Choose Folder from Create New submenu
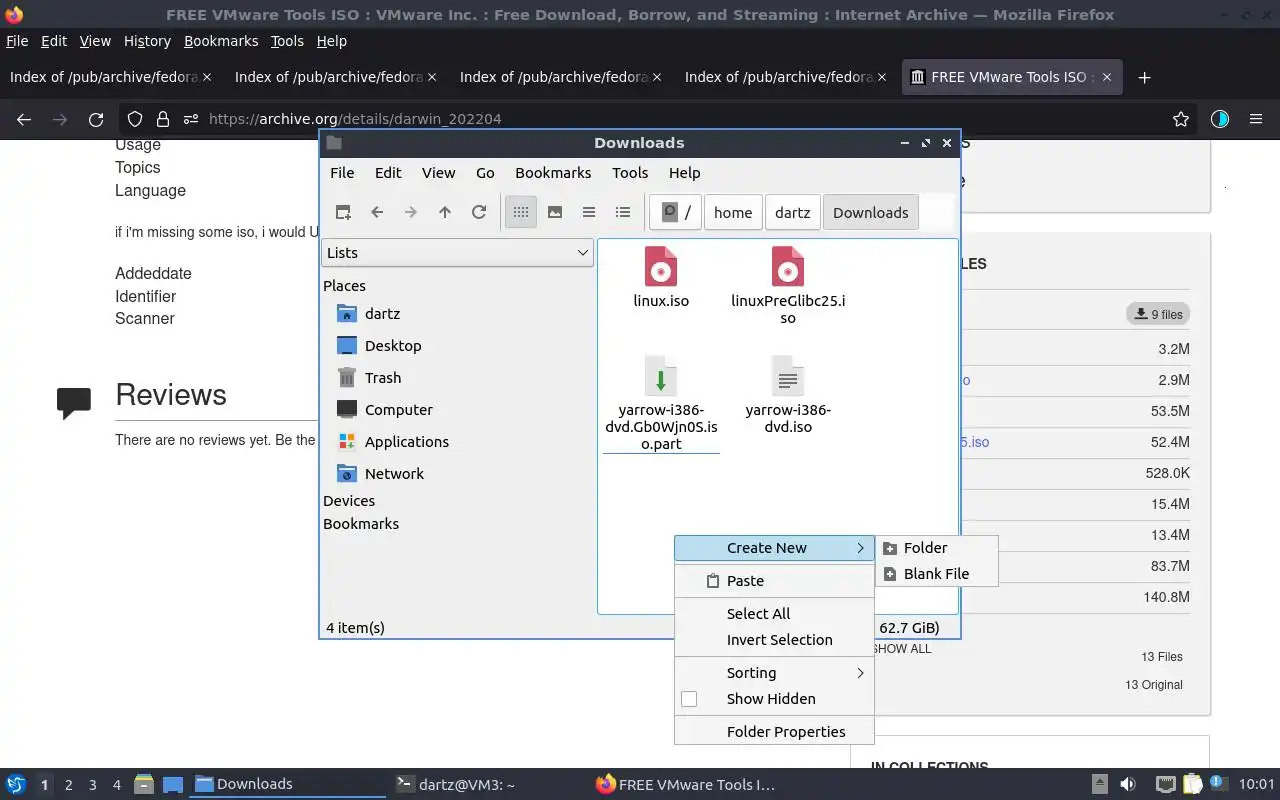Image resolution: width=1280 pixels, height=800 pixels. pyautogui.click(x=937, y=548)
